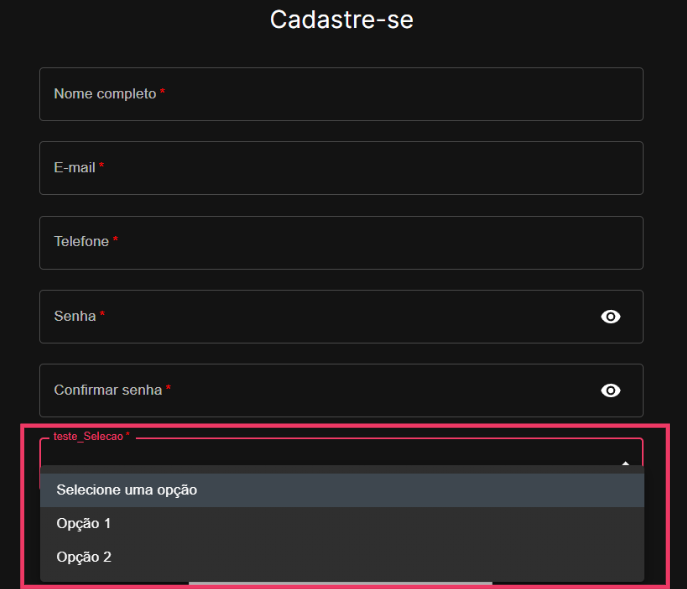
Task: Pick 'Opção 2' in the dropdown list
Action: [x=342, y=557]
